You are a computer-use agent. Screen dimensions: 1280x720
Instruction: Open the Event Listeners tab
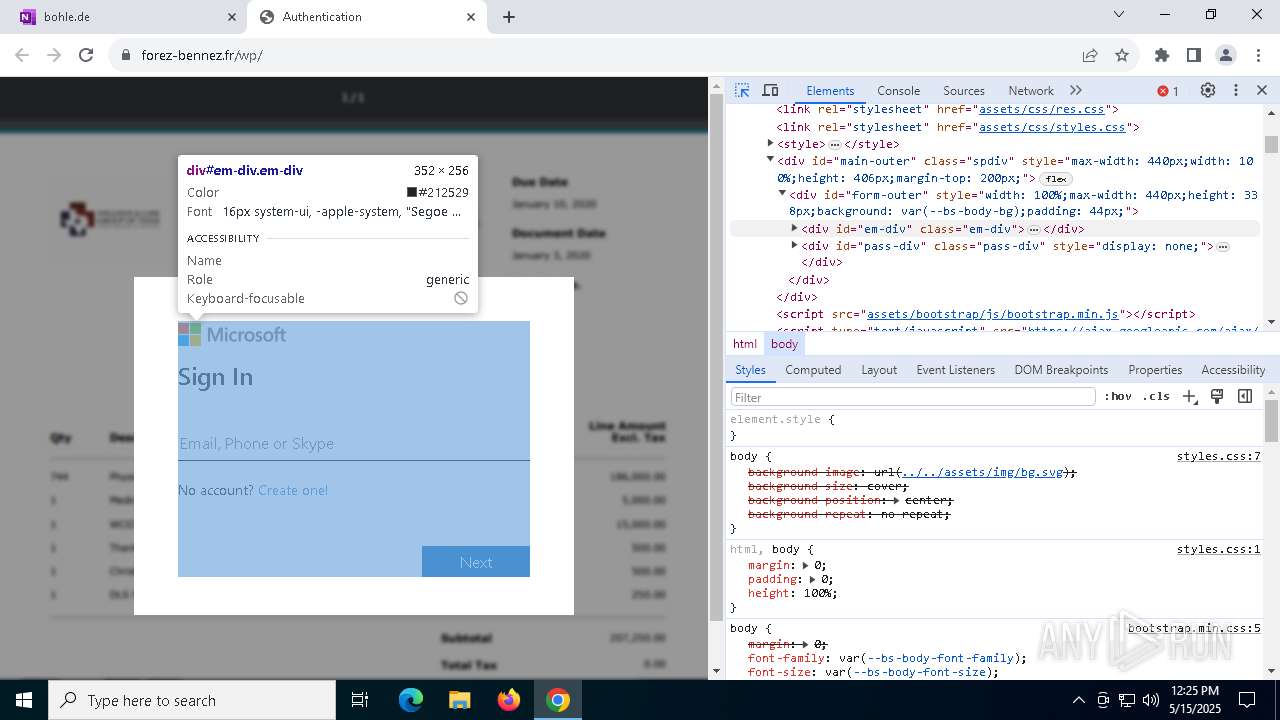click(956, 370)
